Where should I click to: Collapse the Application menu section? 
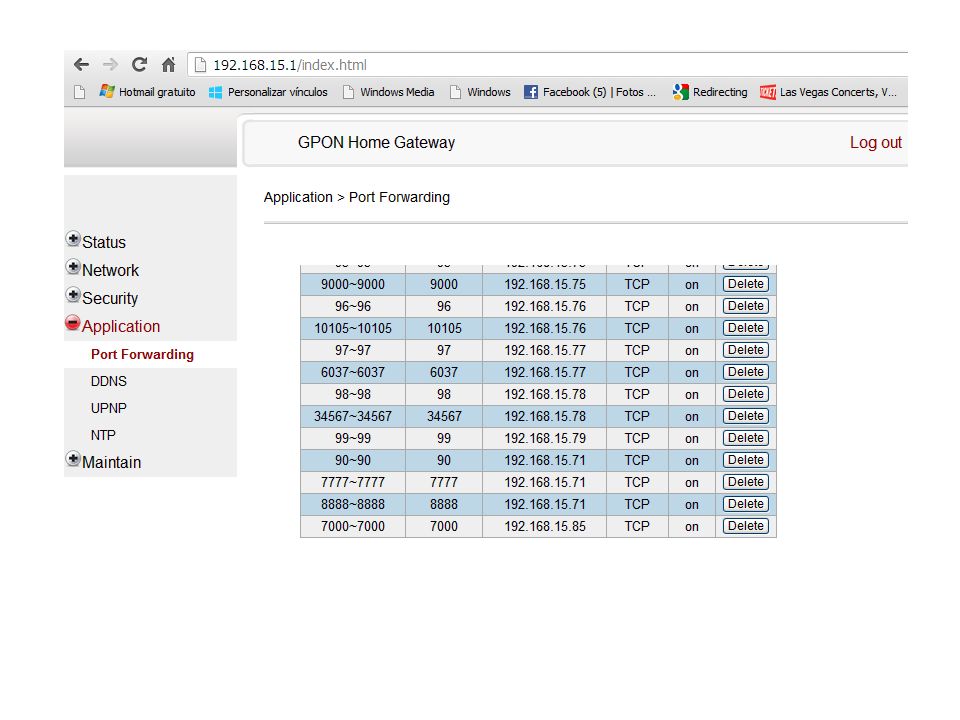(73, 323)
